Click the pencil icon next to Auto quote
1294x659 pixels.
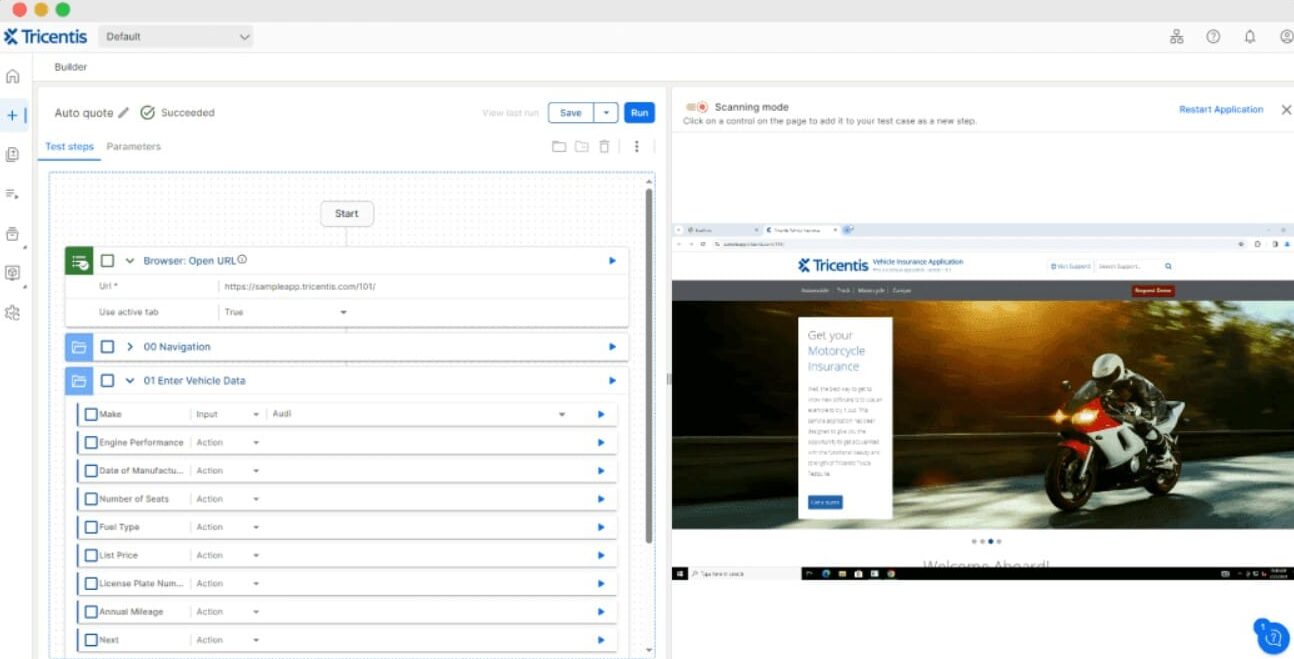(x=124, y=113)
